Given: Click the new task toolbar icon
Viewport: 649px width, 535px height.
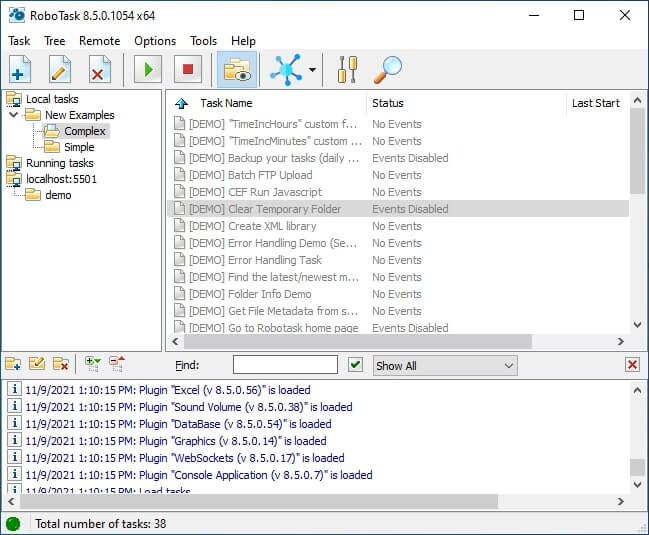Looking at the screenshot, I should (x=20, y=70).
